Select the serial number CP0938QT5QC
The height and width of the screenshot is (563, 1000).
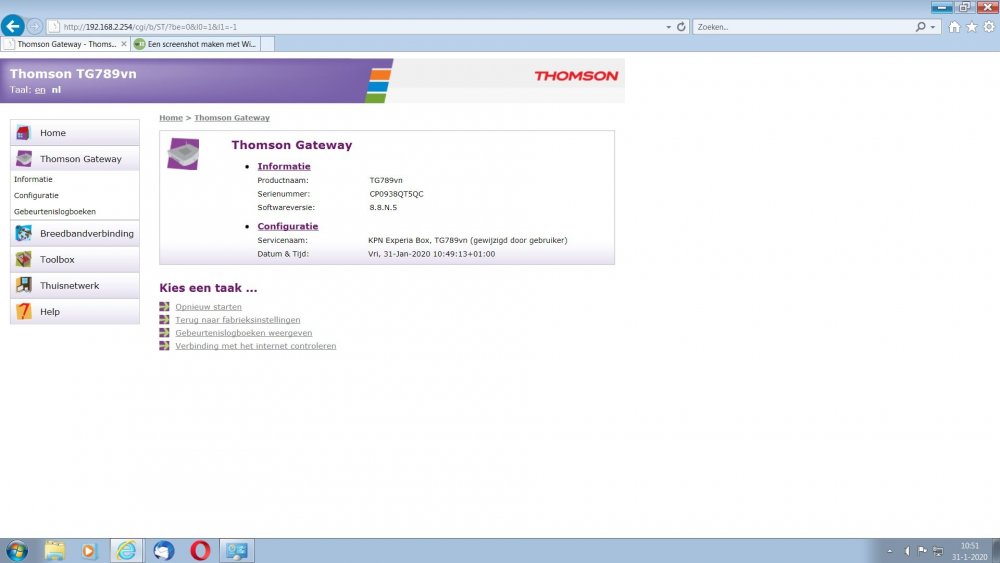(396, 194)
